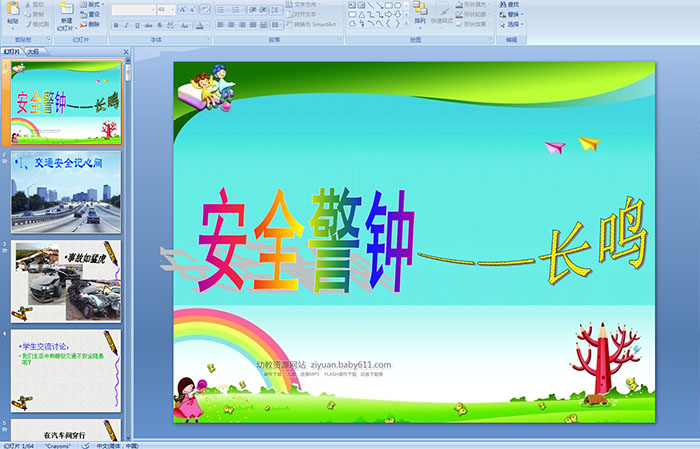
Task: Open the Character Spacing (AV) dropdown
Action: [x=172, y=25]
